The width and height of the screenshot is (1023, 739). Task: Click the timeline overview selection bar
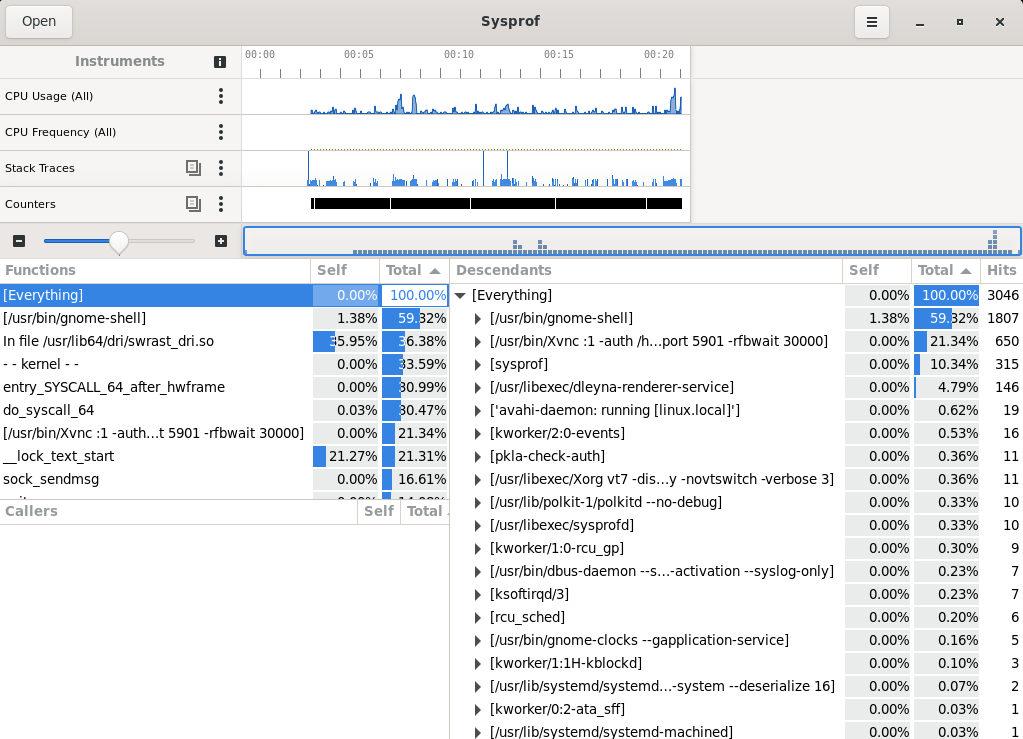[632, 241]
